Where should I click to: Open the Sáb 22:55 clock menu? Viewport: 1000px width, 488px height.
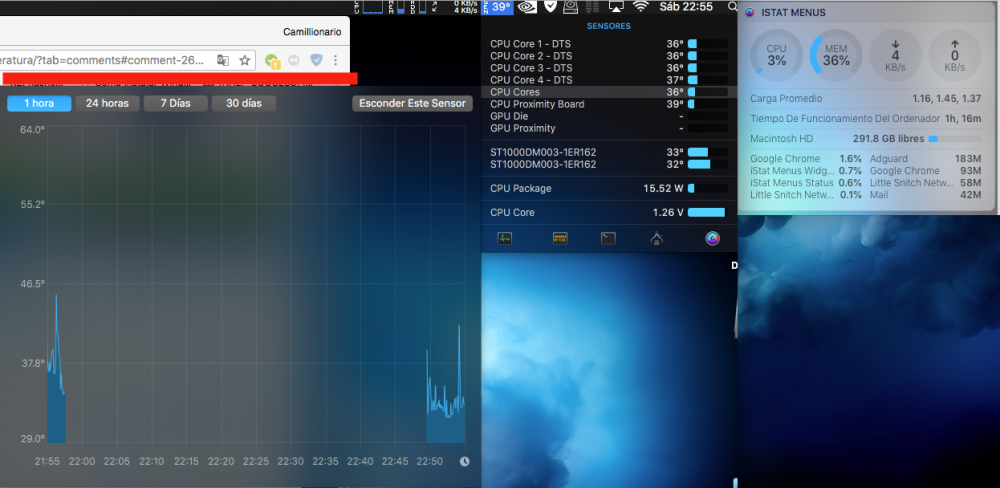click(x=686, y=7)
